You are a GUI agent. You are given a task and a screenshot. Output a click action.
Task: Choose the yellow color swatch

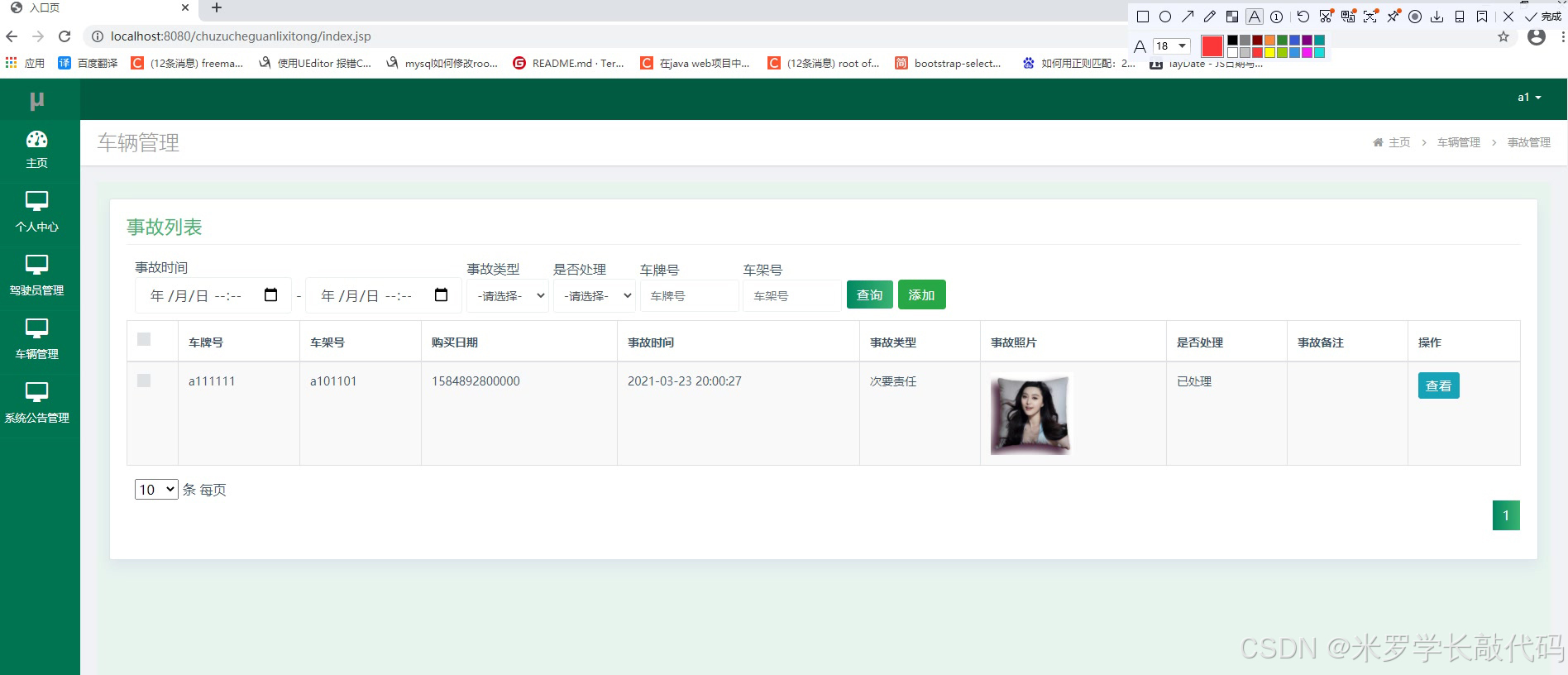[1269, 52]
